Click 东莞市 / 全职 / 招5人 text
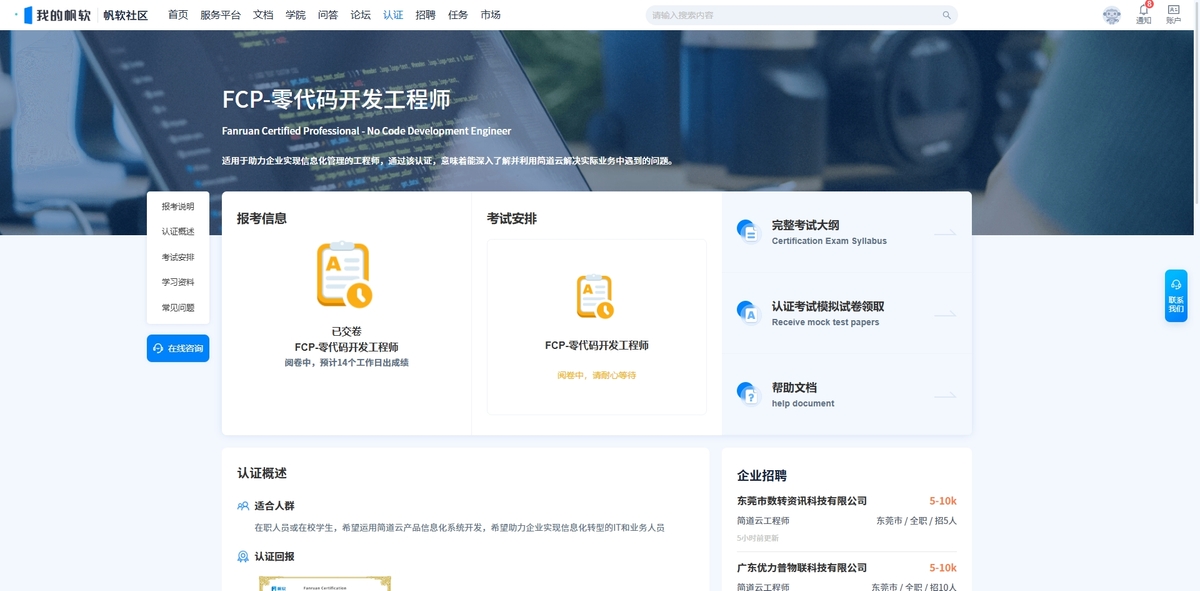 pos(917,521)
